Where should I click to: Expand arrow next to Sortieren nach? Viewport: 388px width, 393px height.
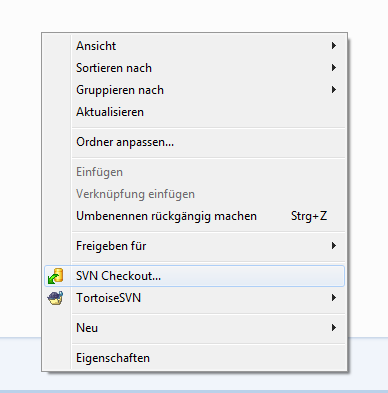333,68
